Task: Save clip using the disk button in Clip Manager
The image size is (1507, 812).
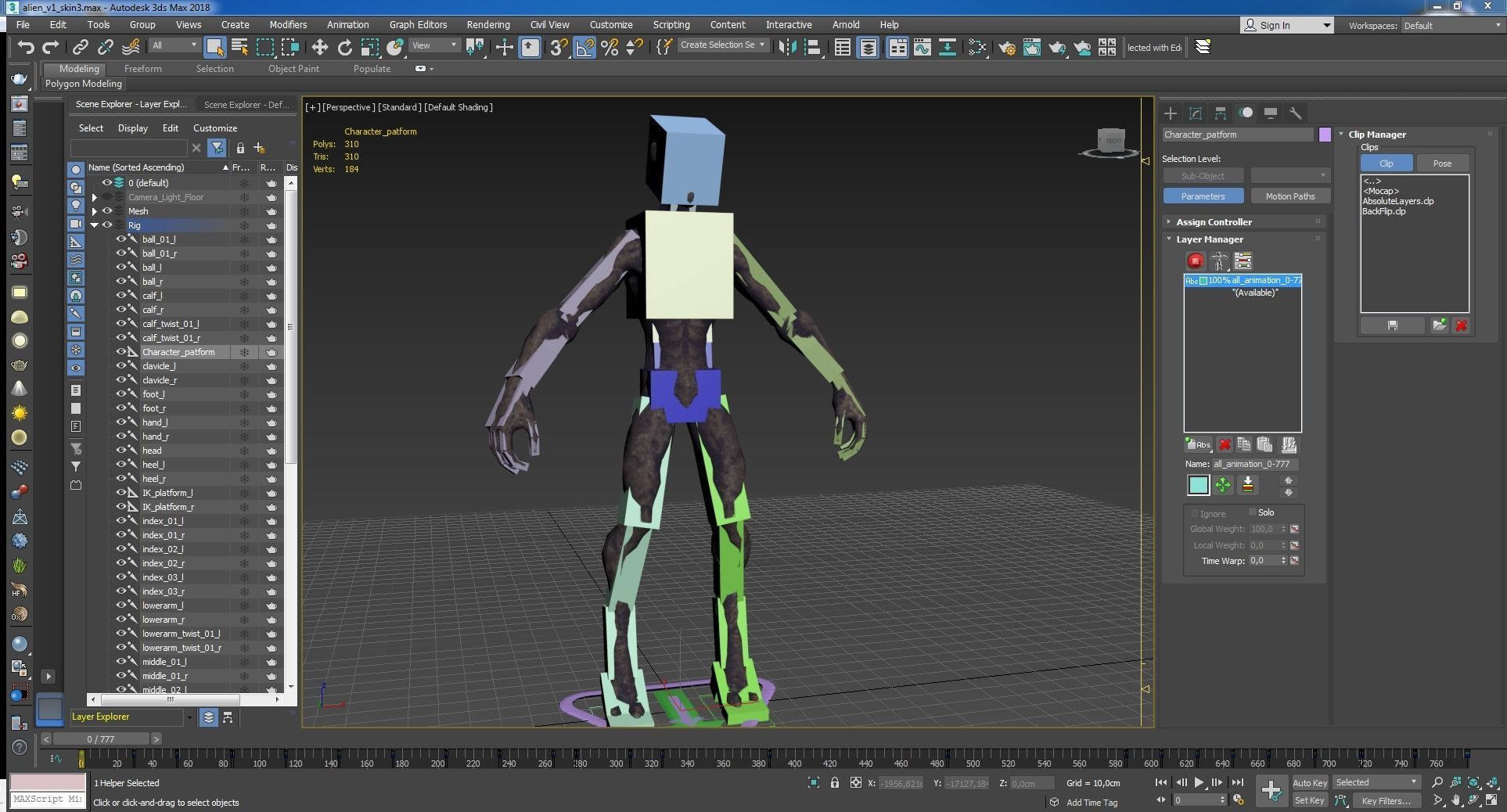Action: pos(1393,325)
